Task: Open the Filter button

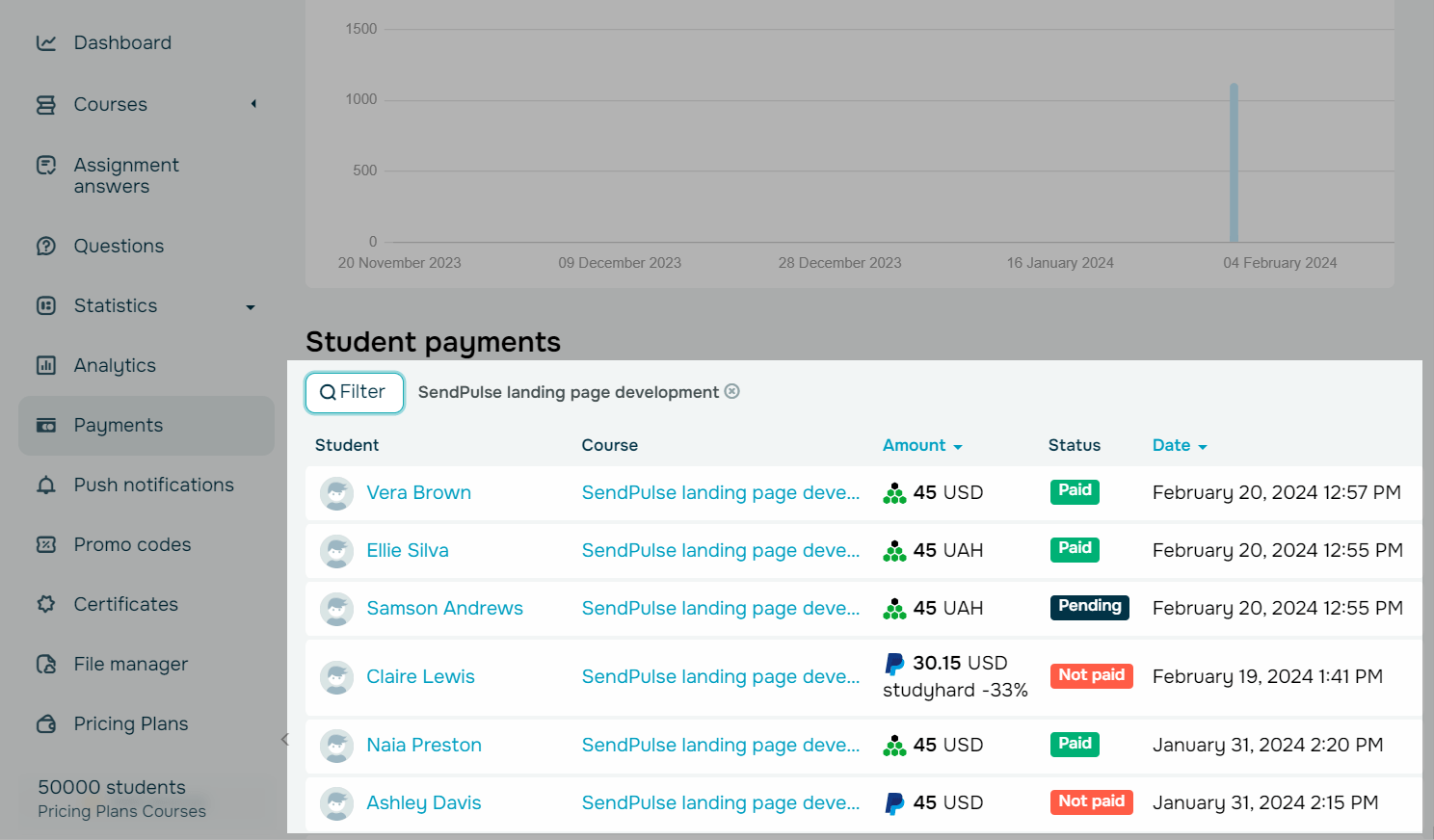Action: (x=354, y=392)
